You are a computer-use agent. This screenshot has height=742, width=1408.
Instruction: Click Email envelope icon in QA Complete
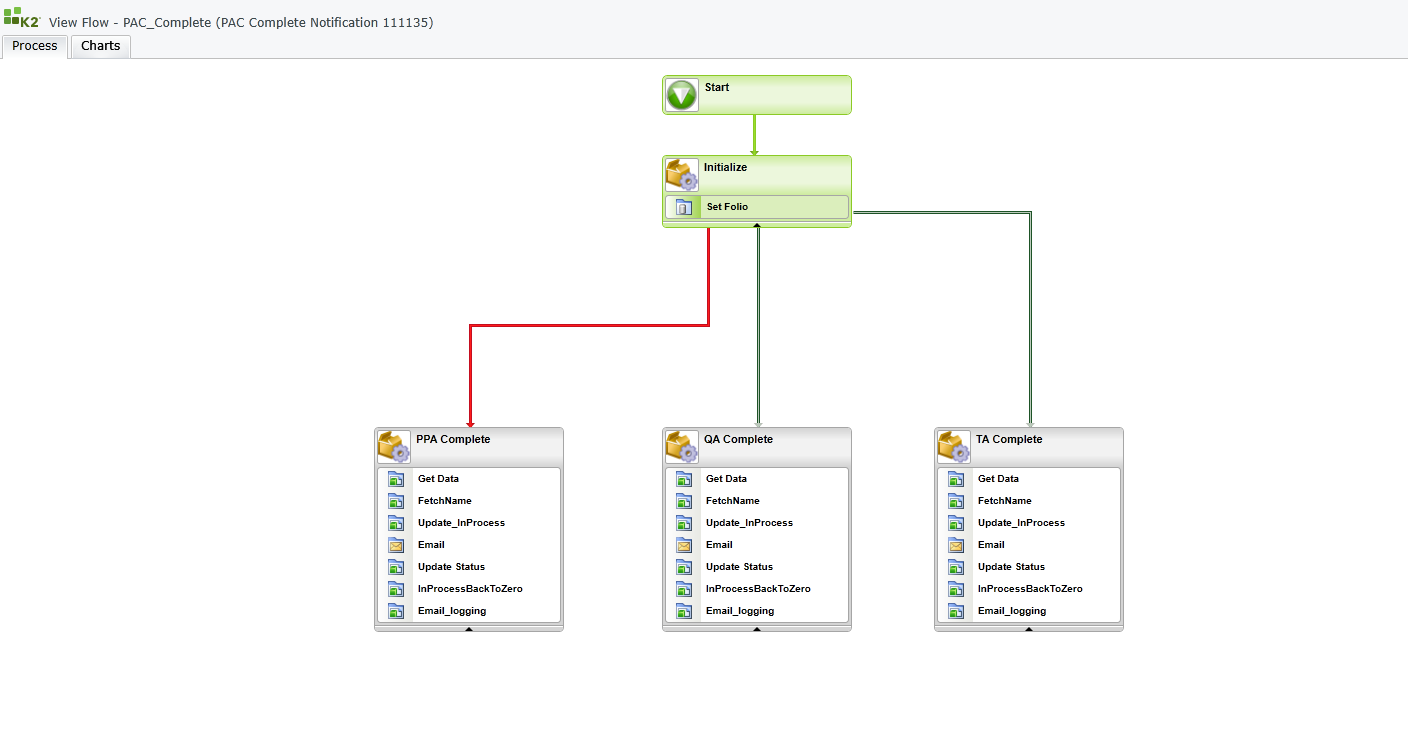point(684,545)
